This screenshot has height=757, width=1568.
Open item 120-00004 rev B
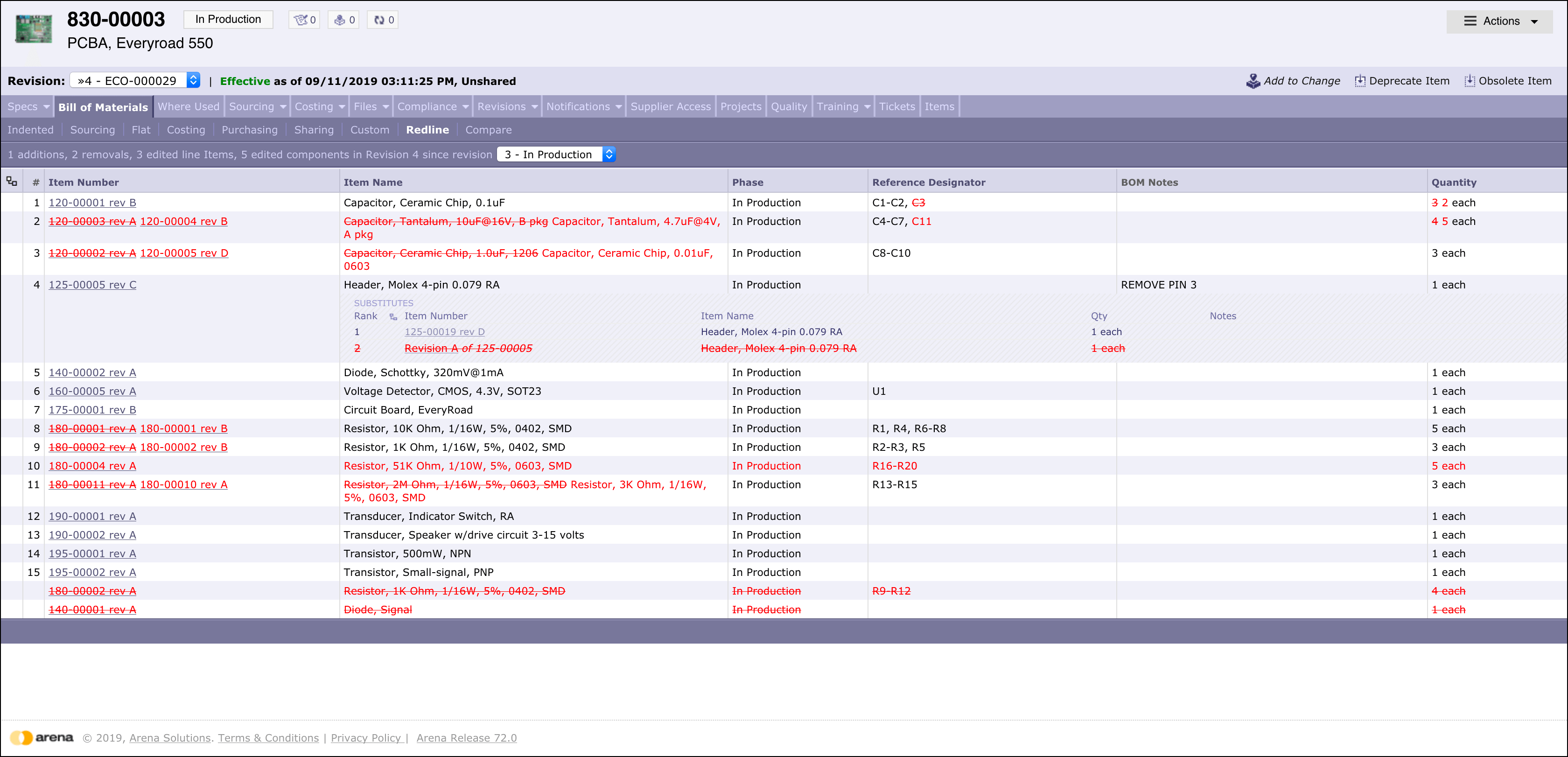tap(184, 222)
